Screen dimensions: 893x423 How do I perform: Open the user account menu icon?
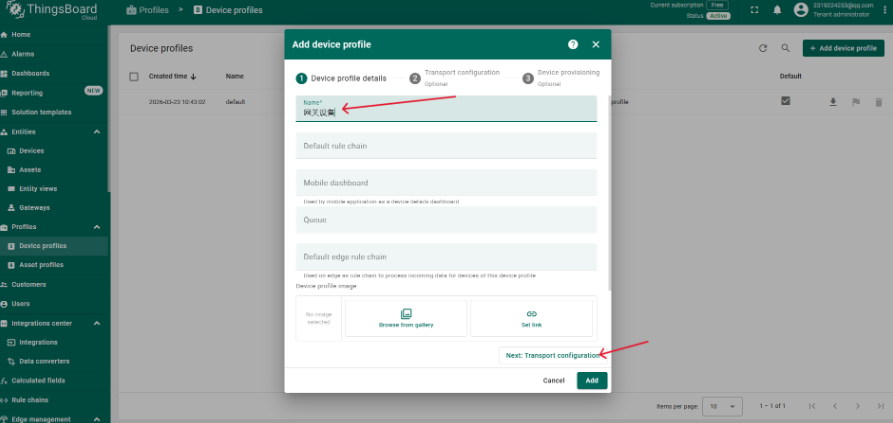(801, 10)
